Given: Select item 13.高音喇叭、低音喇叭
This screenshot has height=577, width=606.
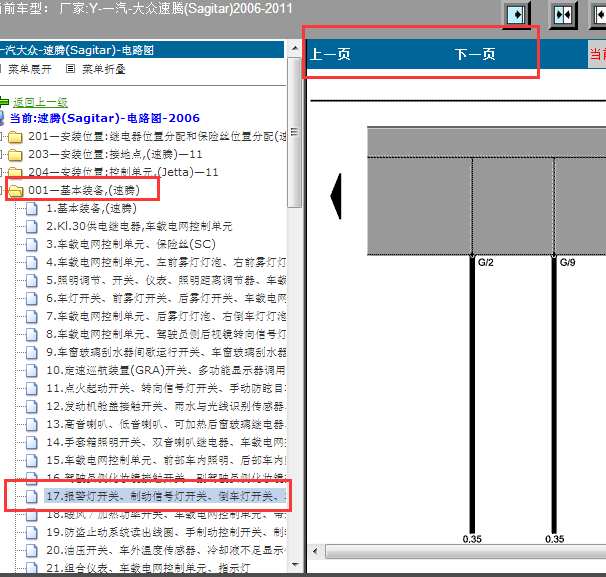Looking at the screenshot, I should [166, 424].
